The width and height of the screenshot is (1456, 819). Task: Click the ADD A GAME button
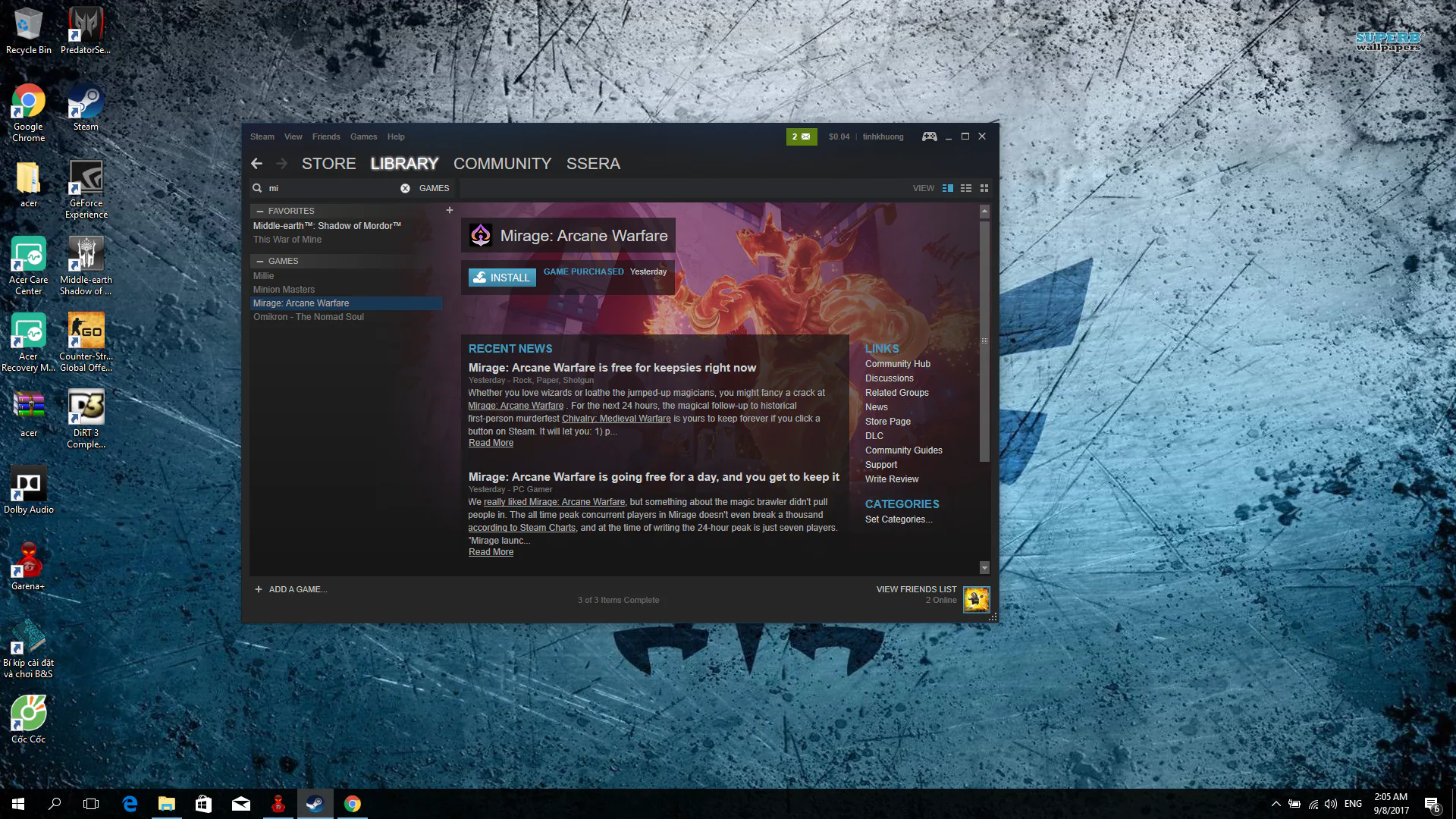[291, 589]
